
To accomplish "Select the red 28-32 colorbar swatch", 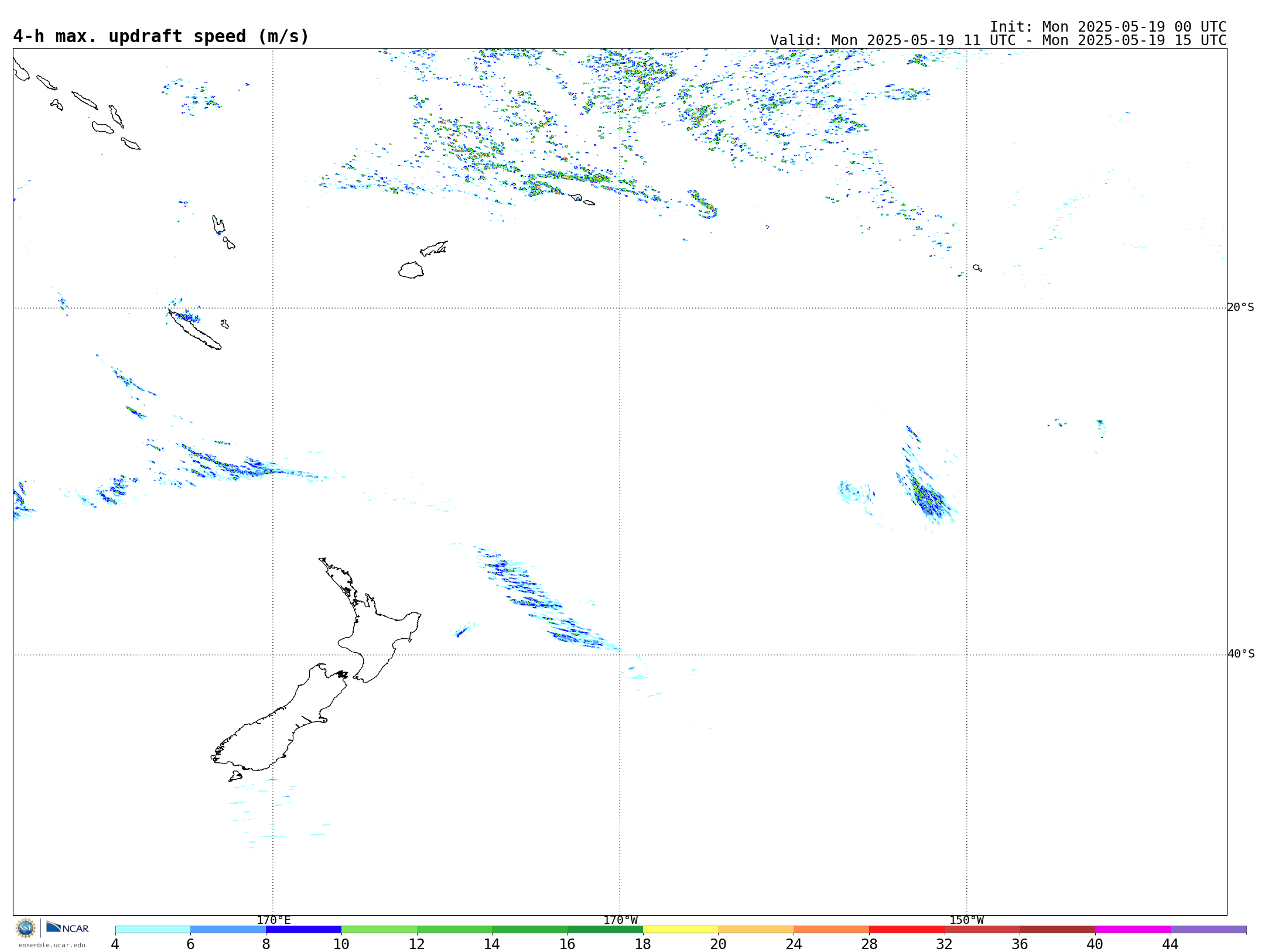I will [907, 930].
